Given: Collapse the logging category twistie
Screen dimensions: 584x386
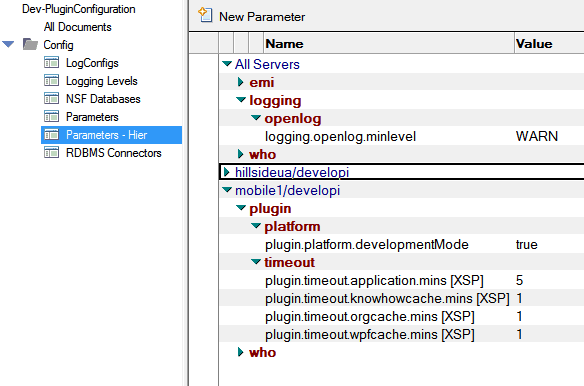Looking at the screenshot, I should tap(241, 99).
